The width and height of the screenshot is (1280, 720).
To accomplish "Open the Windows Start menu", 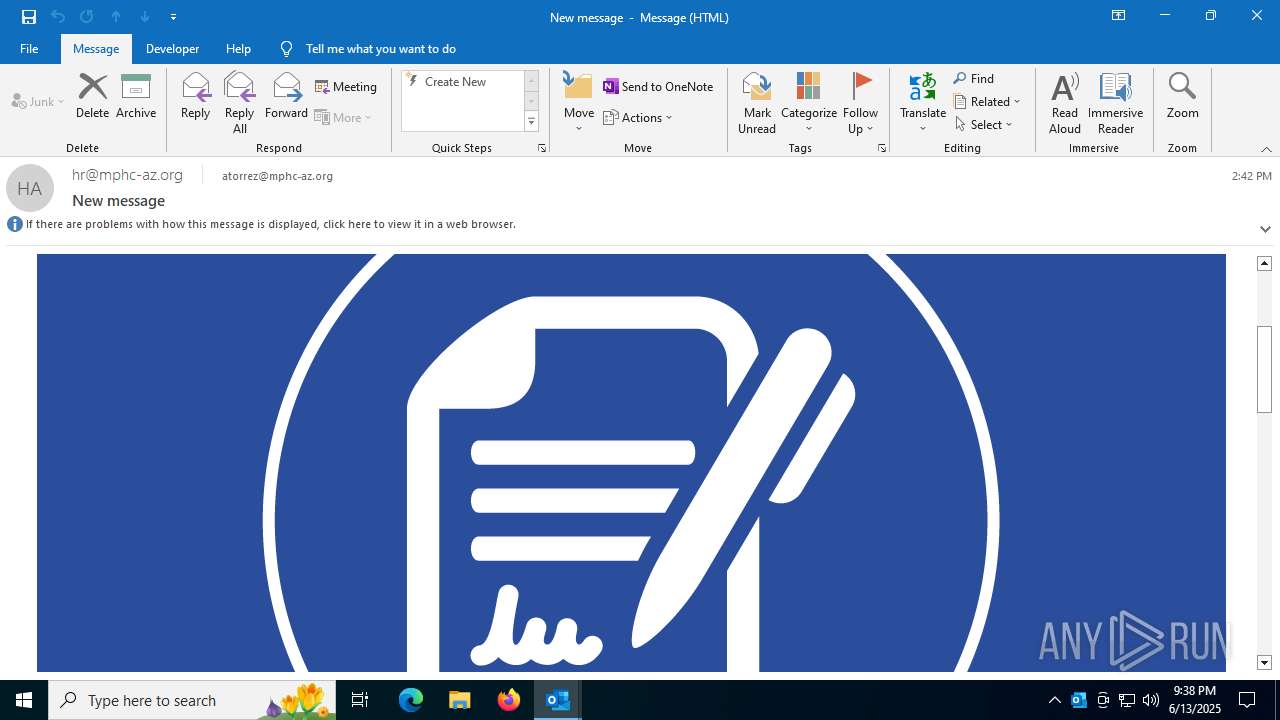I will pos(24,700).
